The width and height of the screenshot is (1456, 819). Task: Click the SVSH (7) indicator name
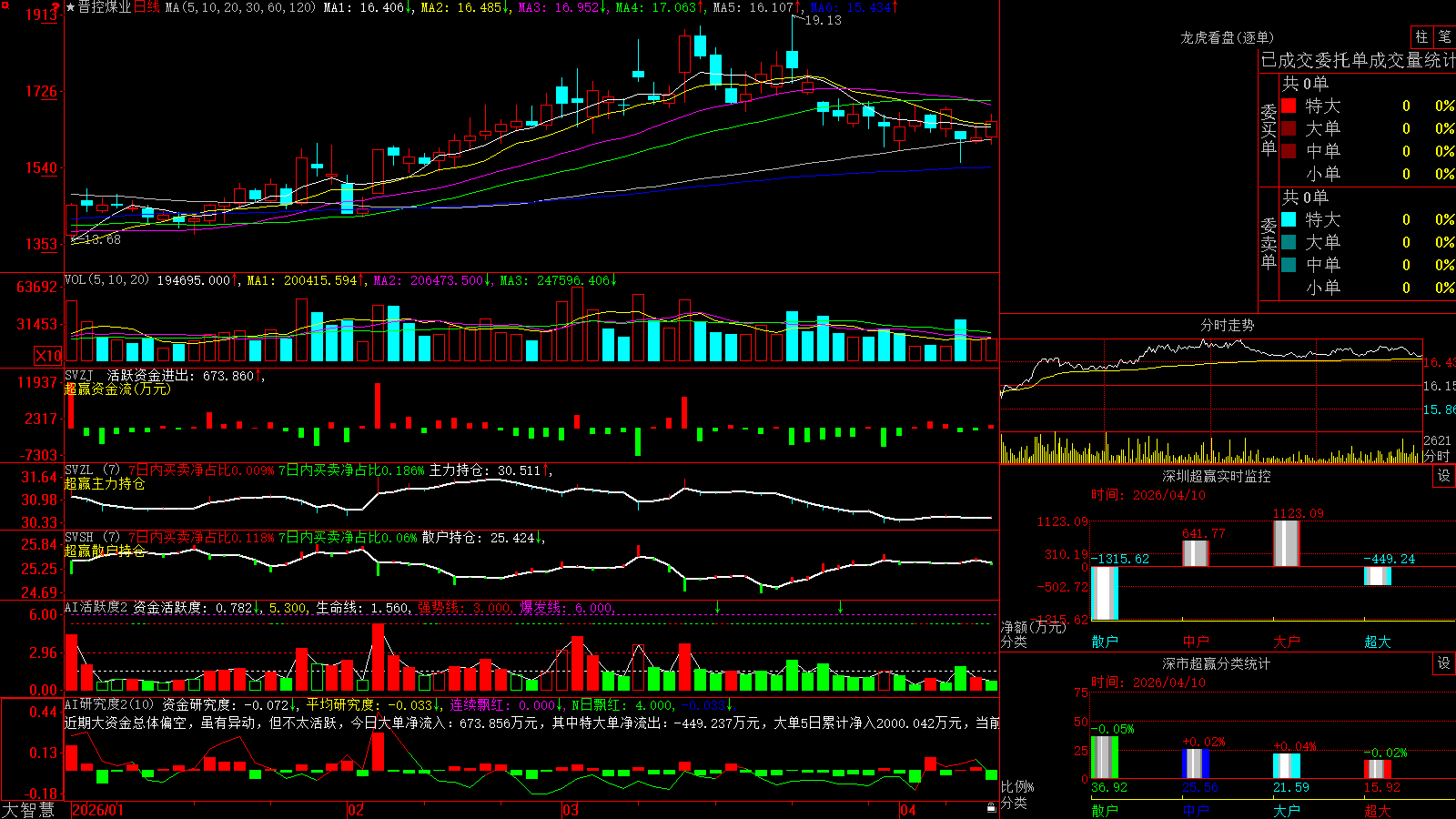tap(92, 538)
